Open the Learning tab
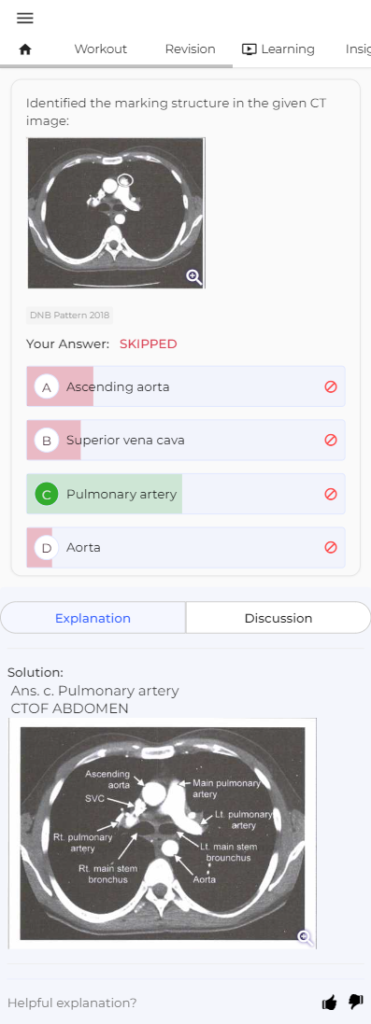The width and height of the screenshot is (371, 1024). [278, 49]
